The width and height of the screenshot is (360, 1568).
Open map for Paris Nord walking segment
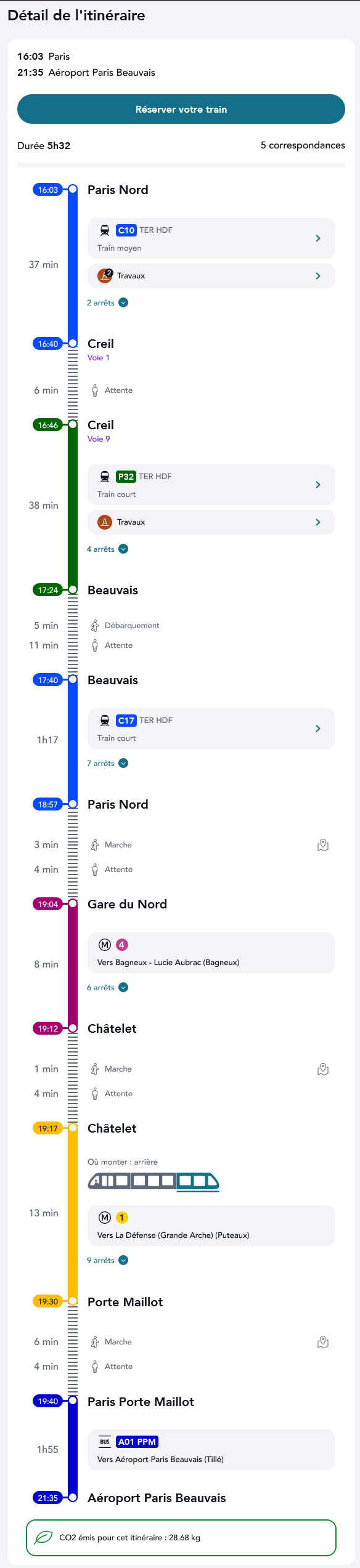[x=323, y=845]
